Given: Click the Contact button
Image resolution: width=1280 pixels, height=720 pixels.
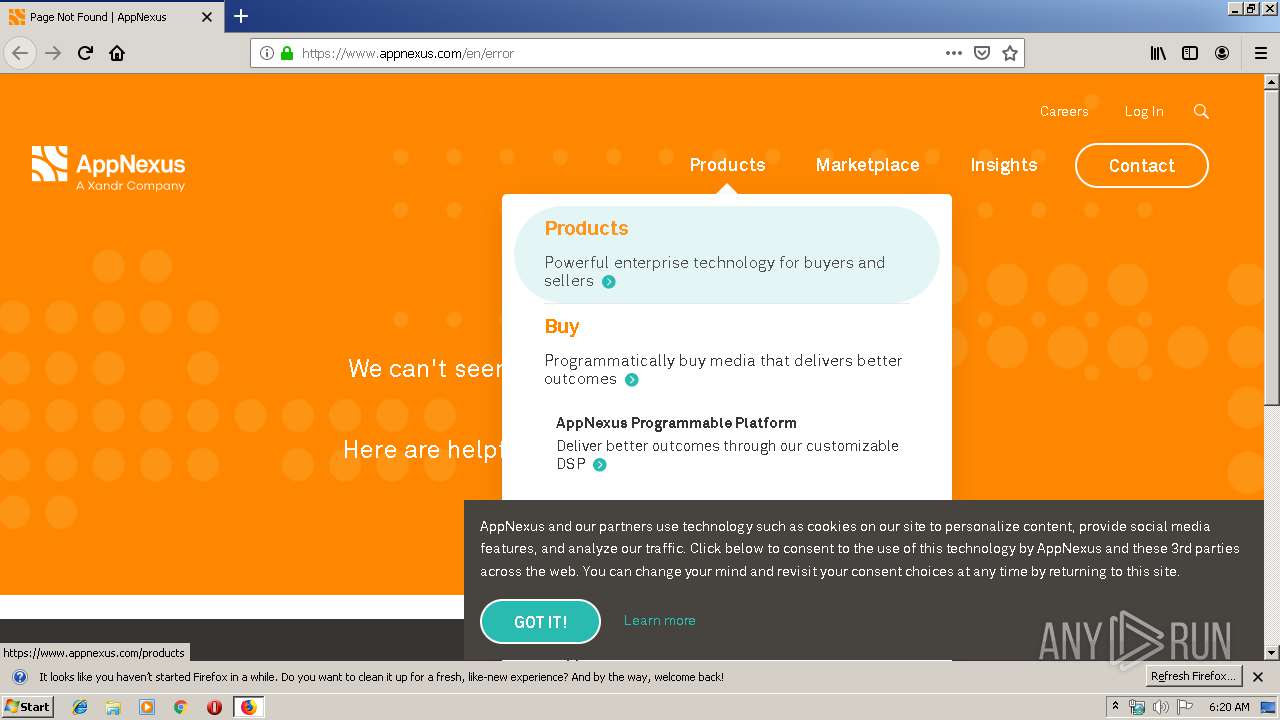Looking at the screenshot, I should coord(1141,166).
